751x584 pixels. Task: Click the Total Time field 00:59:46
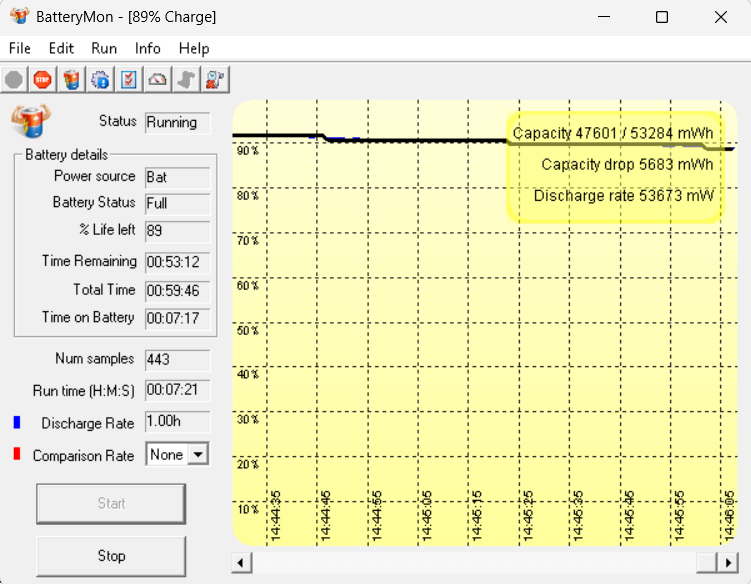click(x=178, y=291)
